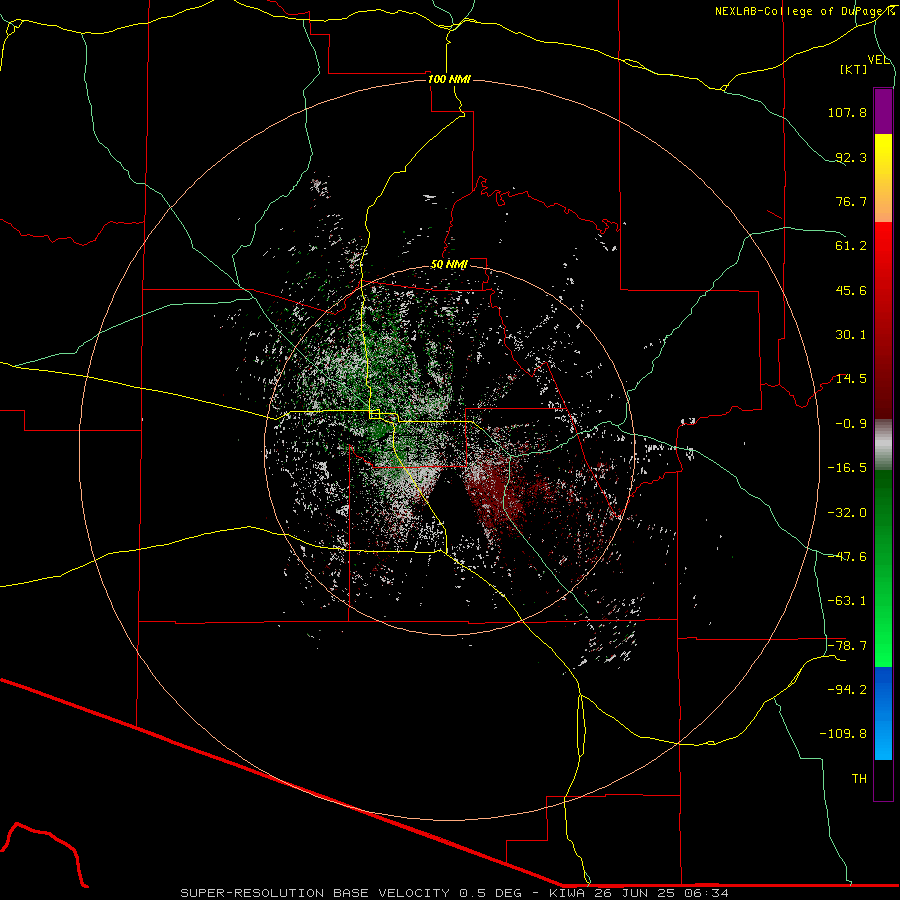Select the 92.3 velocity scale label
This screenshot has width=900, height=900.
851,157
